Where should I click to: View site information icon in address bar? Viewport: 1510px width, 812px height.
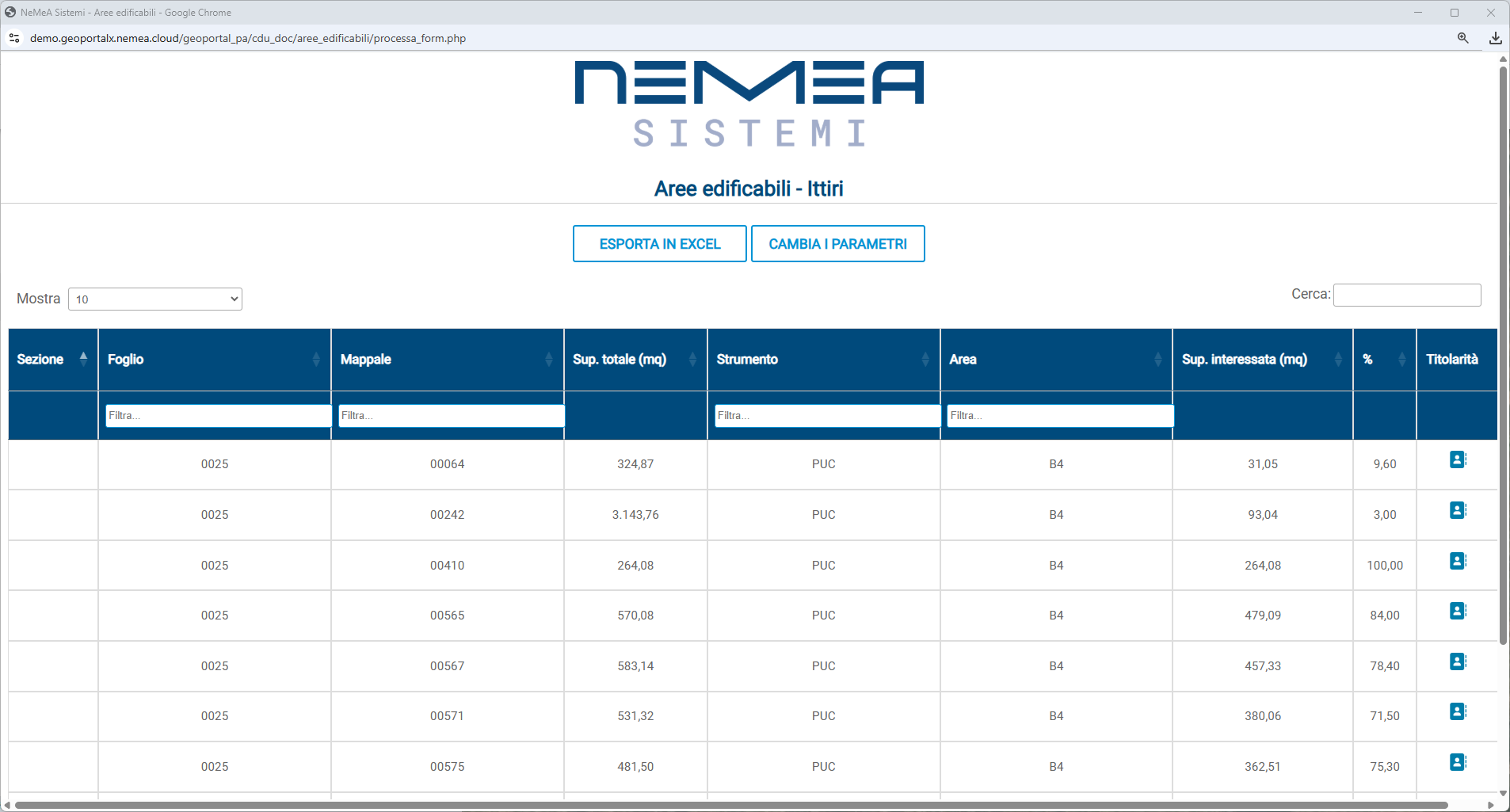point(14,38)
